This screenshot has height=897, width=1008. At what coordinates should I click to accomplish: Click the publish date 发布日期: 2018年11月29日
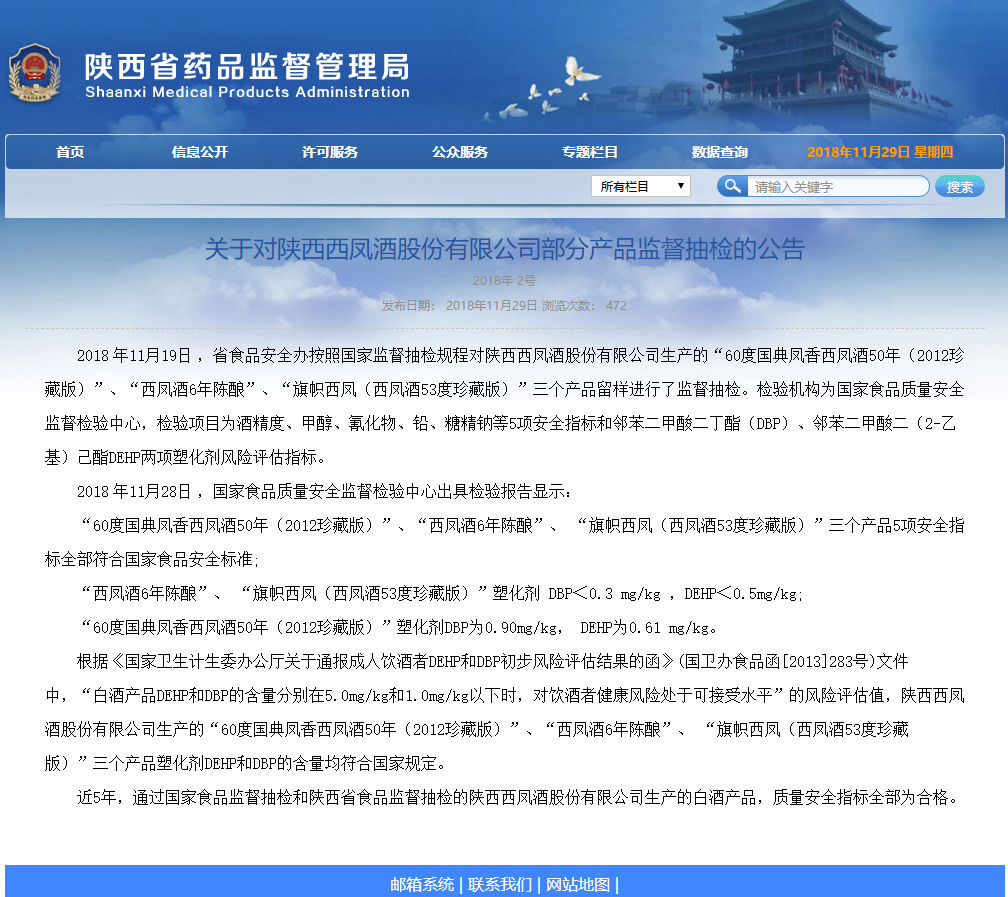[x=459, y=305]
